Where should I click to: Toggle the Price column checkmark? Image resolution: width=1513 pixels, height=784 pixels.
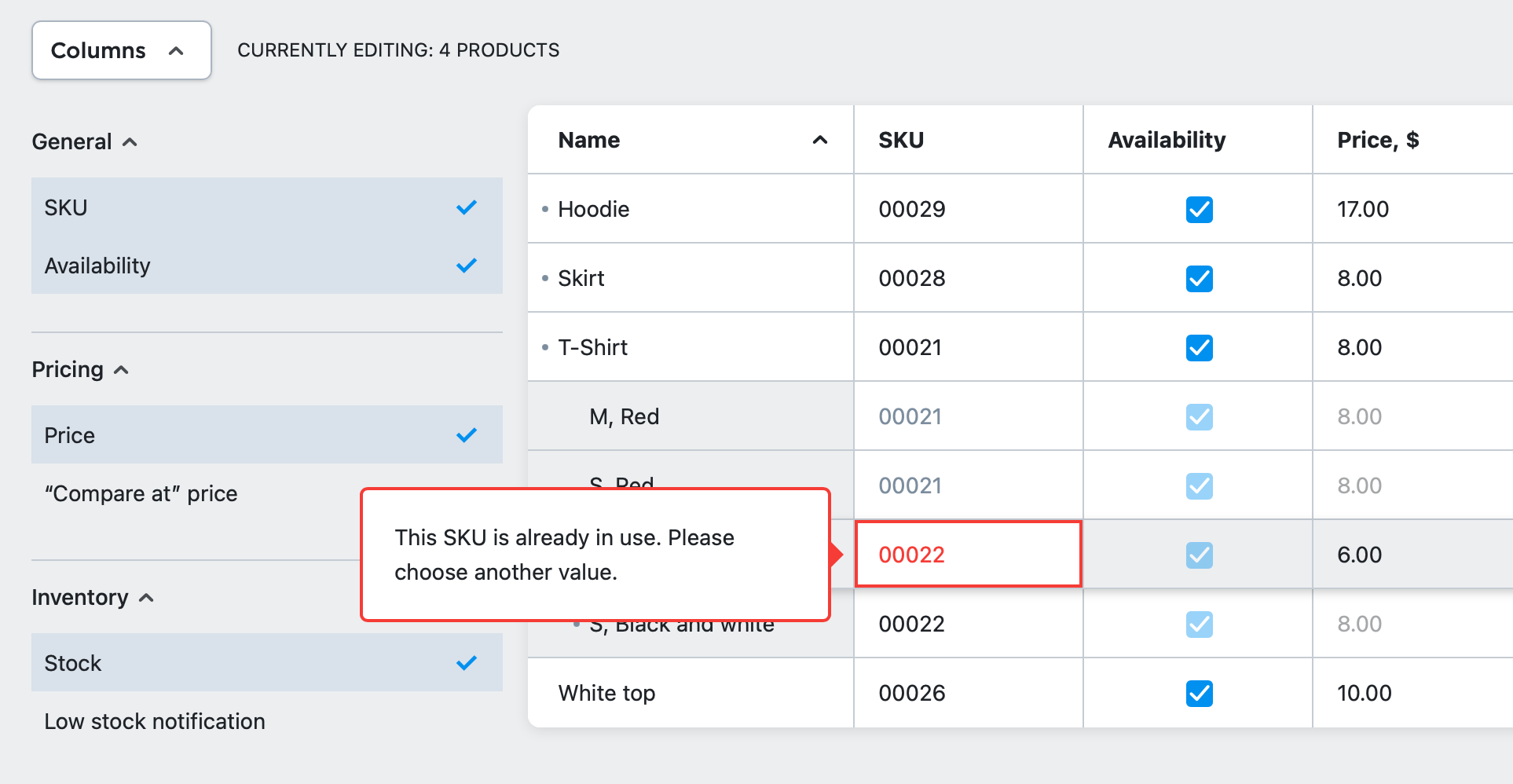466,434
